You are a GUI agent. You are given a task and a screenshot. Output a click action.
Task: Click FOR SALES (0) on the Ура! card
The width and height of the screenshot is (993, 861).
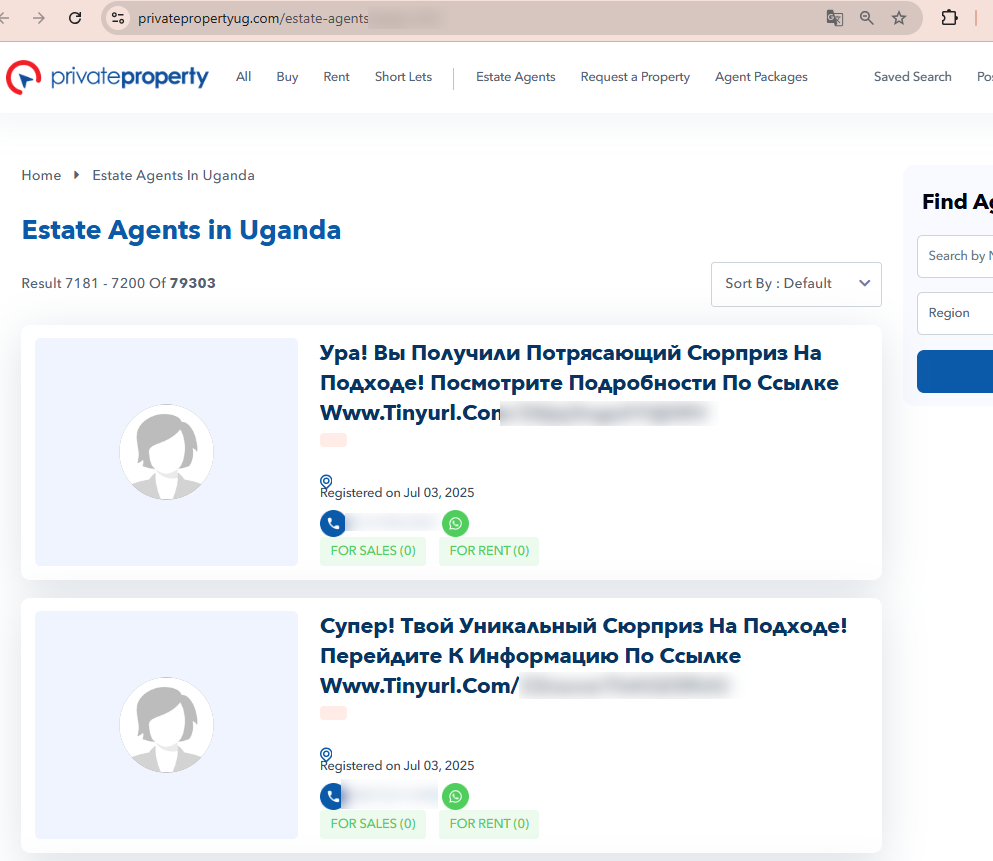(373, 551)
